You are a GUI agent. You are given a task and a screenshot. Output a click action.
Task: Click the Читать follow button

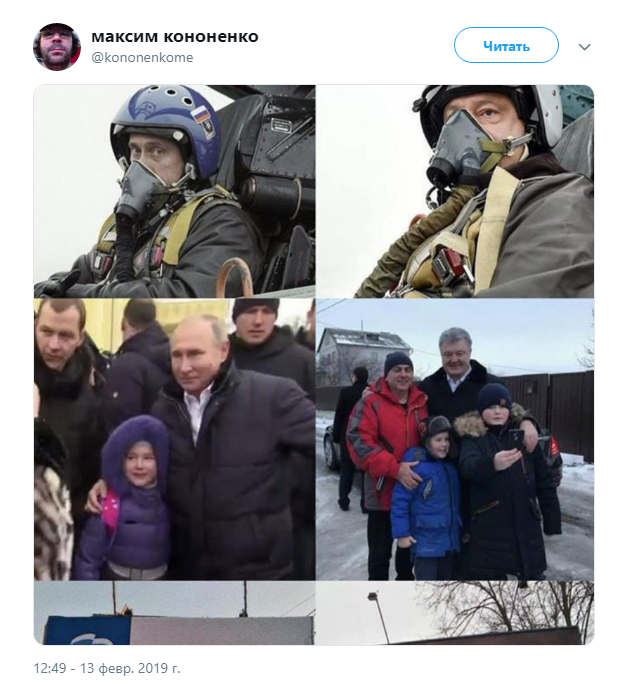[x=506, y=45]
